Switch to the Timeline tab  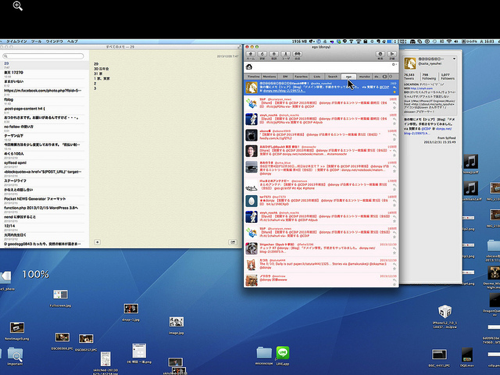tap(254, 77)
